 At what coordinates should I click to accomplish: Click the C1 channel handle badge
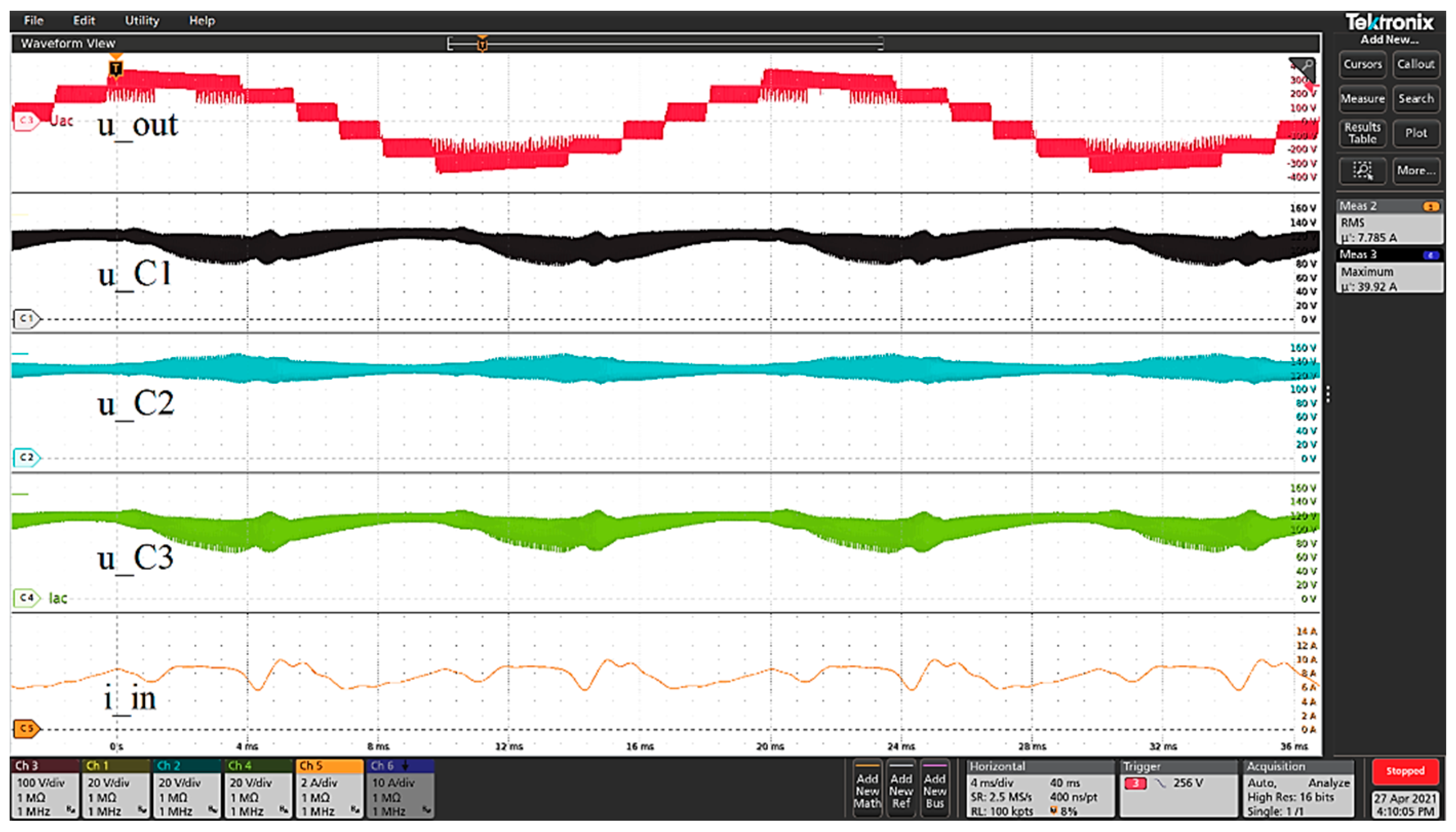coord(26,319)
